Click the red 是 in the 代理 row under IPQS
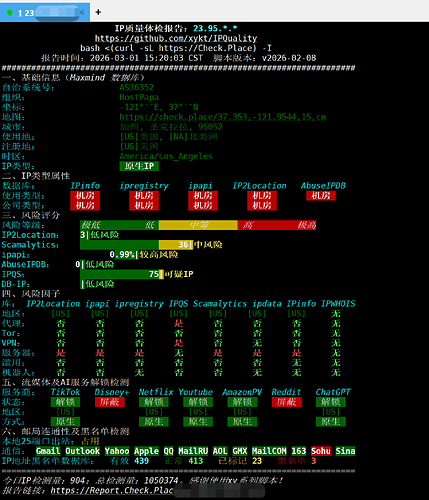 click(179, 323)
